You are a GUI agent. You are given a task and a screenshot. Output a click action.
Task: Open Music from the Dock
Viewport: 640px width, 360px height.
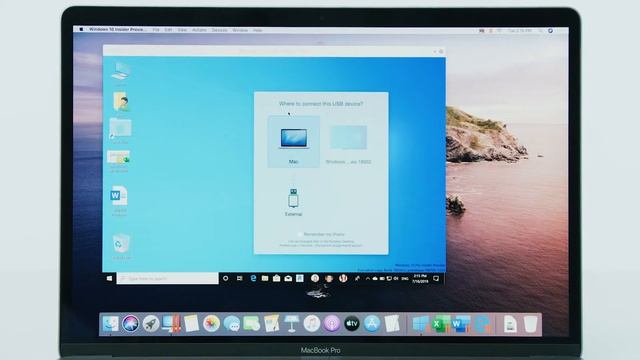(x=312, y=324)
